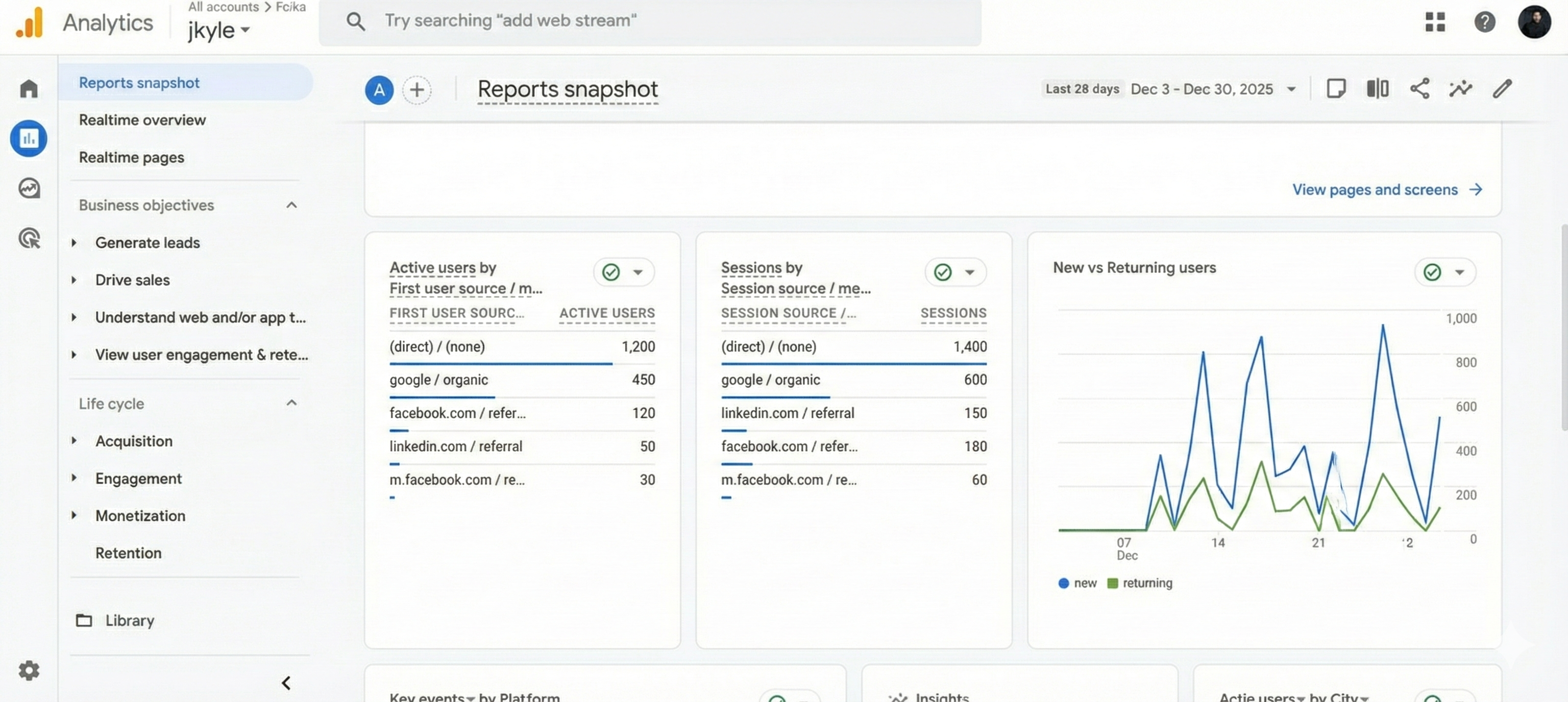Click green check on New vs Returning card
Image resolution: width=1568 pixels, height=702 pixels.
[1432, 272]
